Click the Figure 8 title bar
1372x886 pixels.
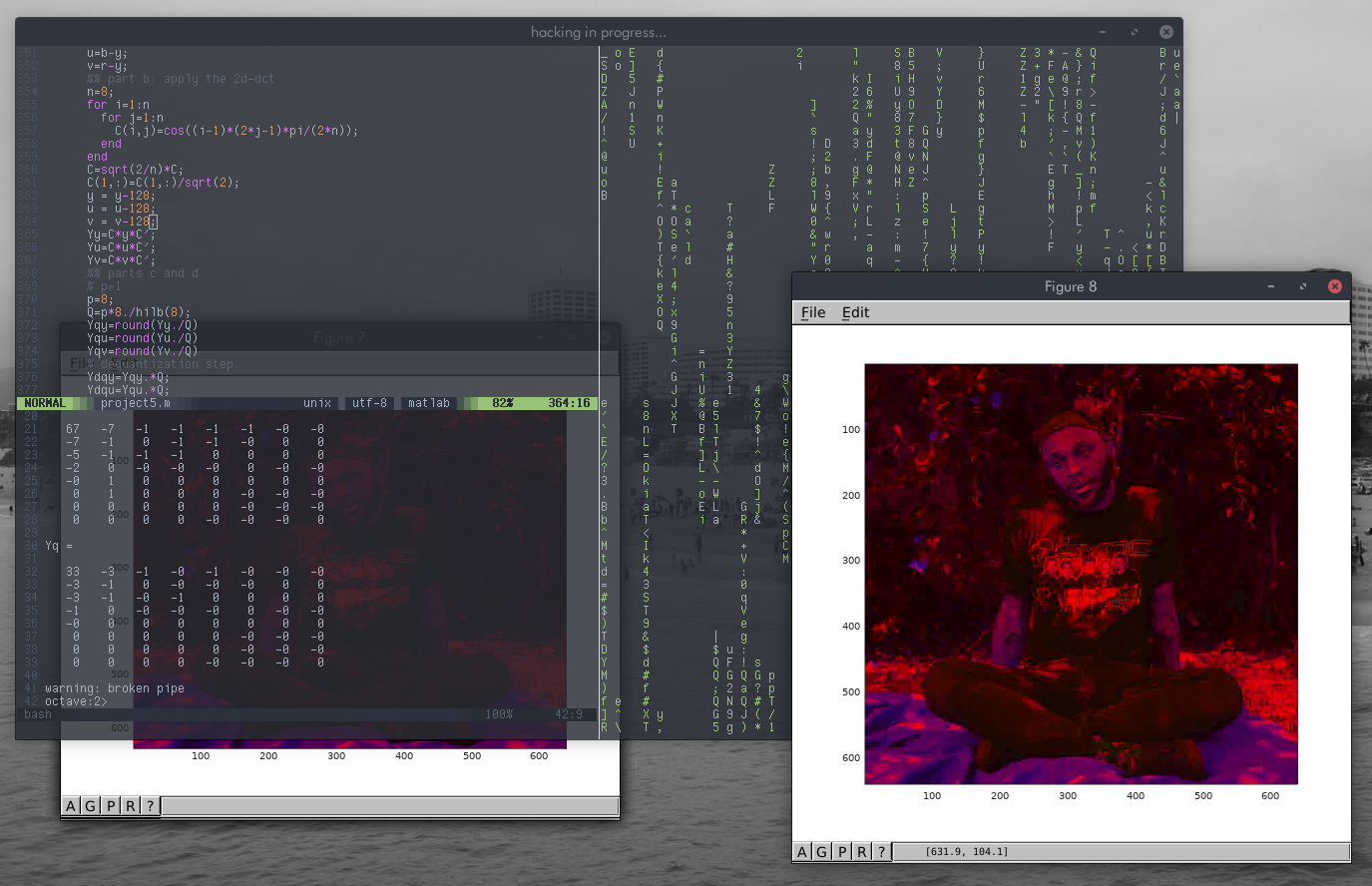click(1071, 286)
